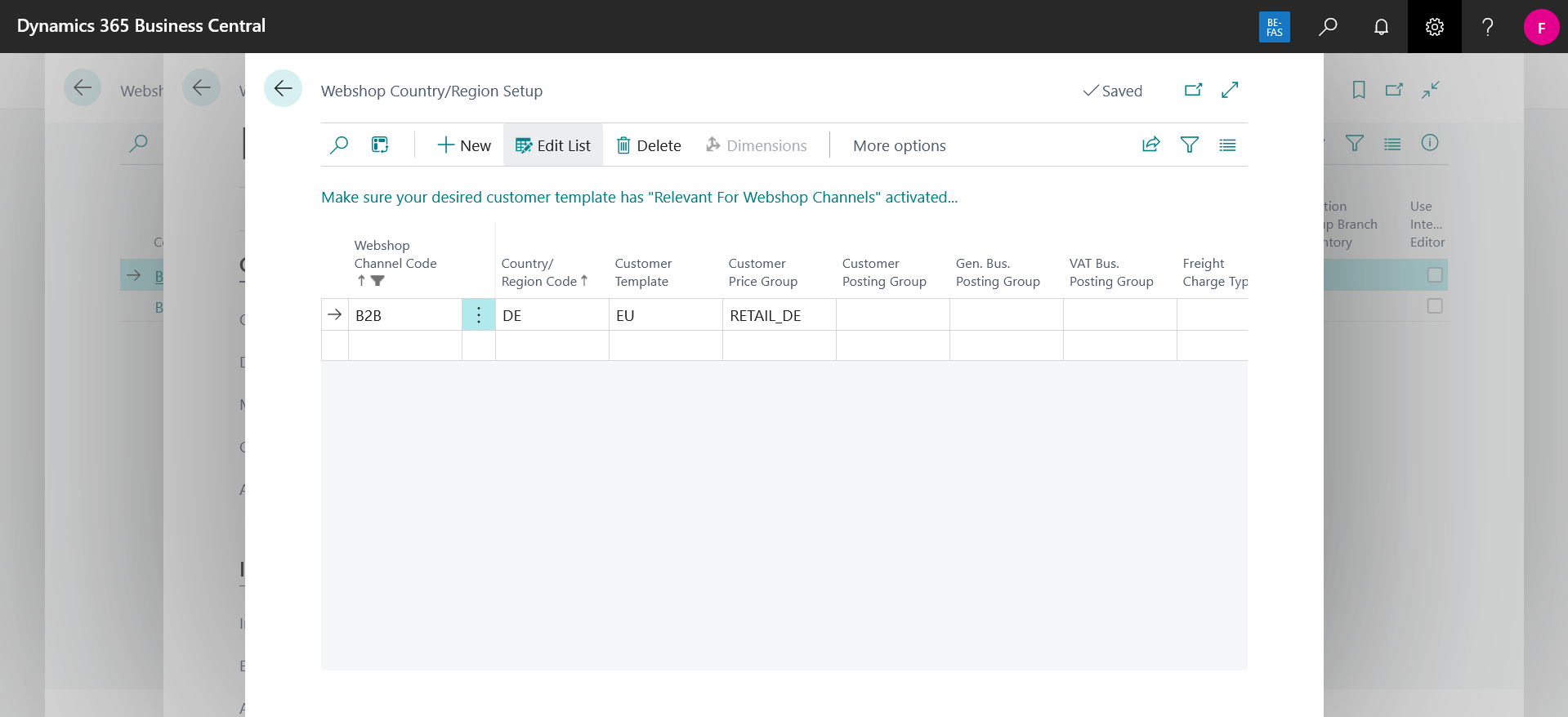Open the user account avatar F
Image resolution: width=1568 pixels, height=717 pixels.
pyautogui.click(x=1541, y=27)
